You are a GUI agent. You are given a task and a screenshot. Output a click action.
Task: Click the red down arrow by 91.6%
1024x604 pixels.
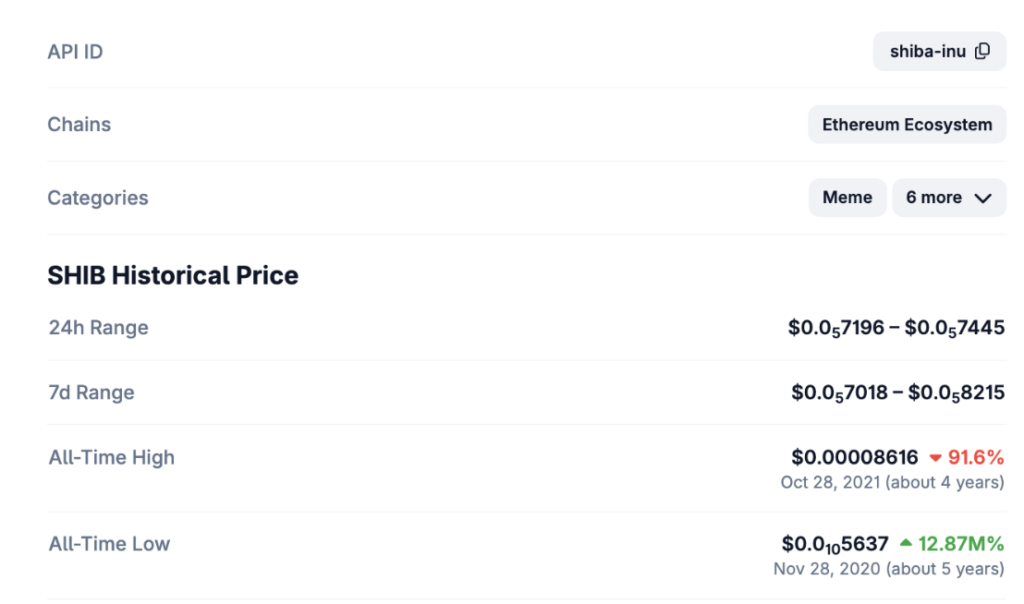coord(935,458)
